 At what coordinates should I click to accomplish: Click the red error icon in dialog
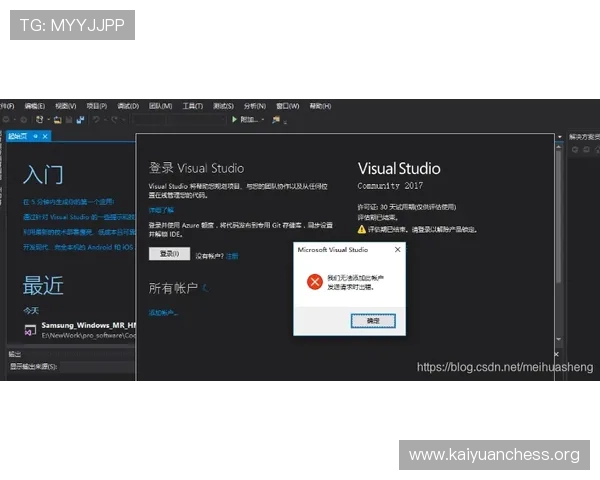315,282
